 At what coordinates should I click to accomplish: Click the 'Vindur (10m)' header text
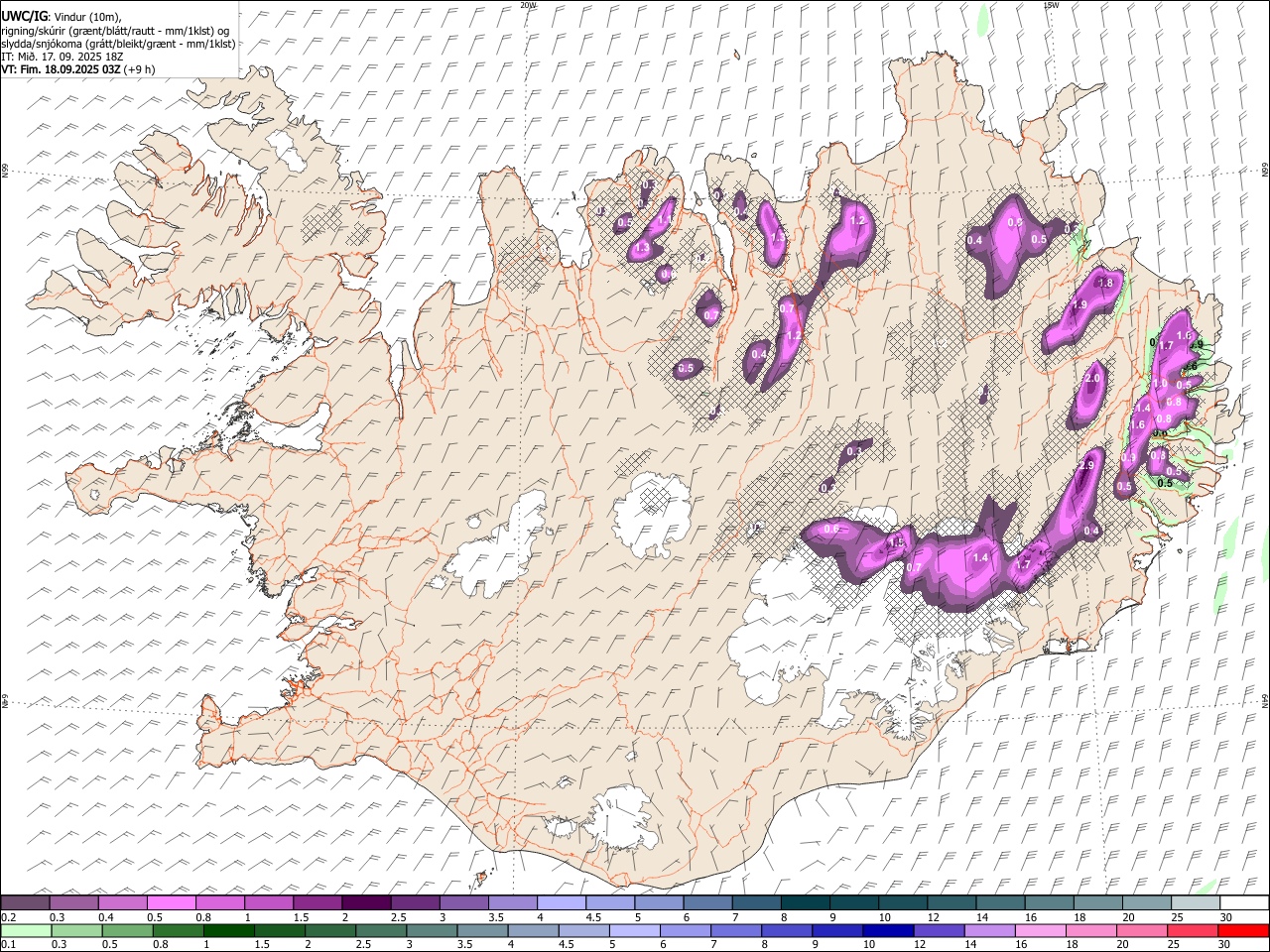(x=88, y=16)
